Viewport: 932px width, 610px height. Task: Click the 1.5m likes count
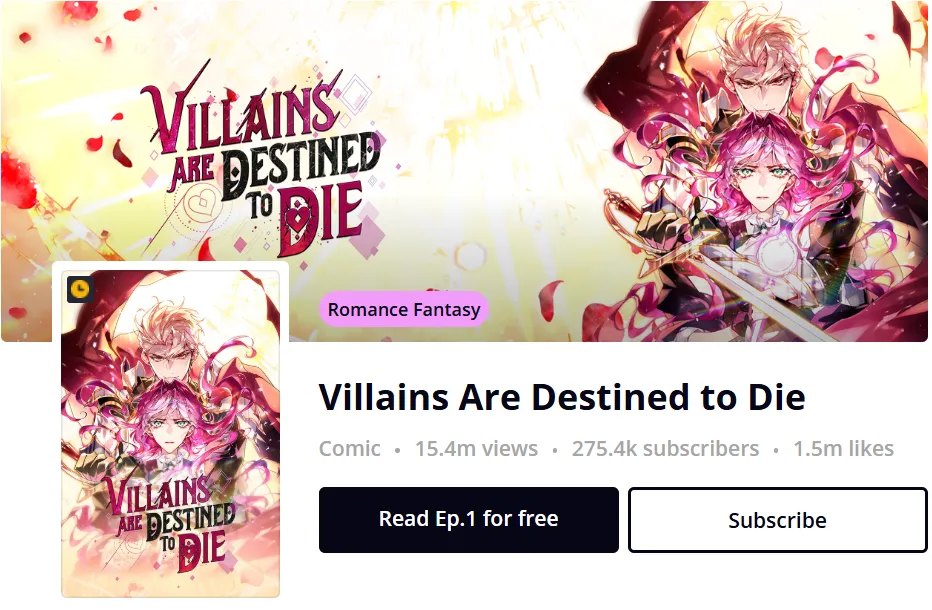click(x=843, y=449)
